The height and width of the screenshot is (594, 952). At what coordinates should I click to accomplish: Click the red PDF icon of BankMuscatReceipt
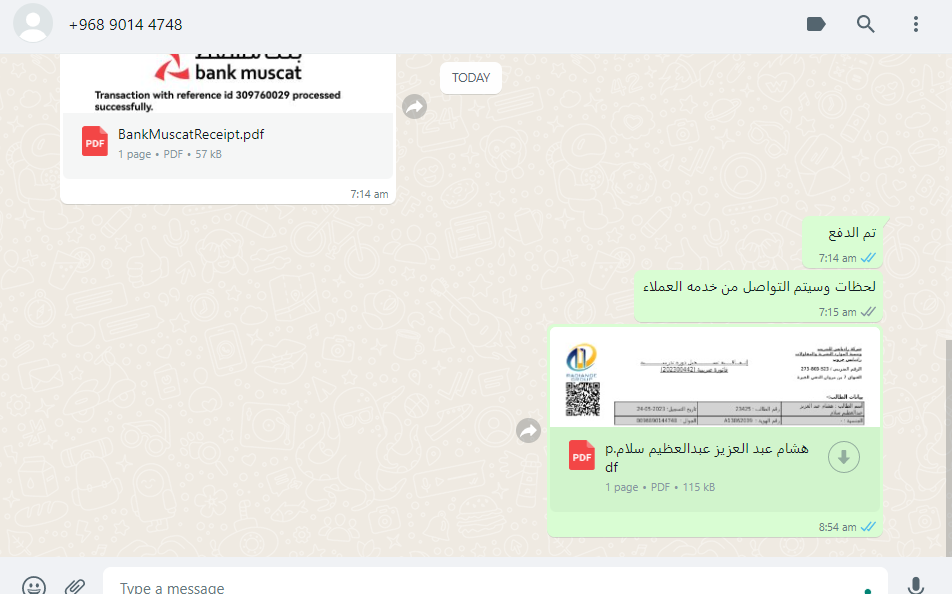(95, 142)
